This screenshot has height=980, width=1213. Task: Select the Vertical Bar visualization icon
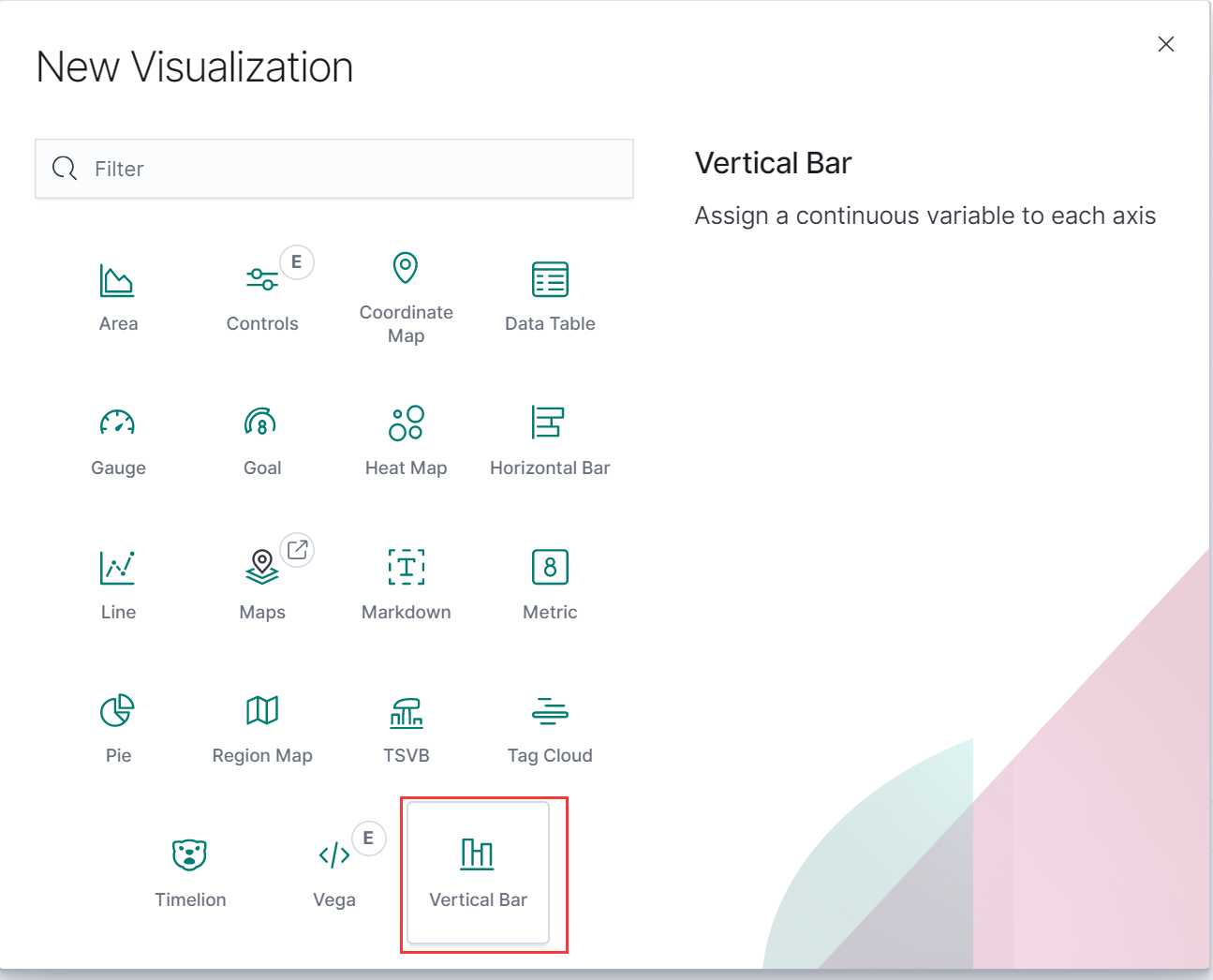click(478, 854)
